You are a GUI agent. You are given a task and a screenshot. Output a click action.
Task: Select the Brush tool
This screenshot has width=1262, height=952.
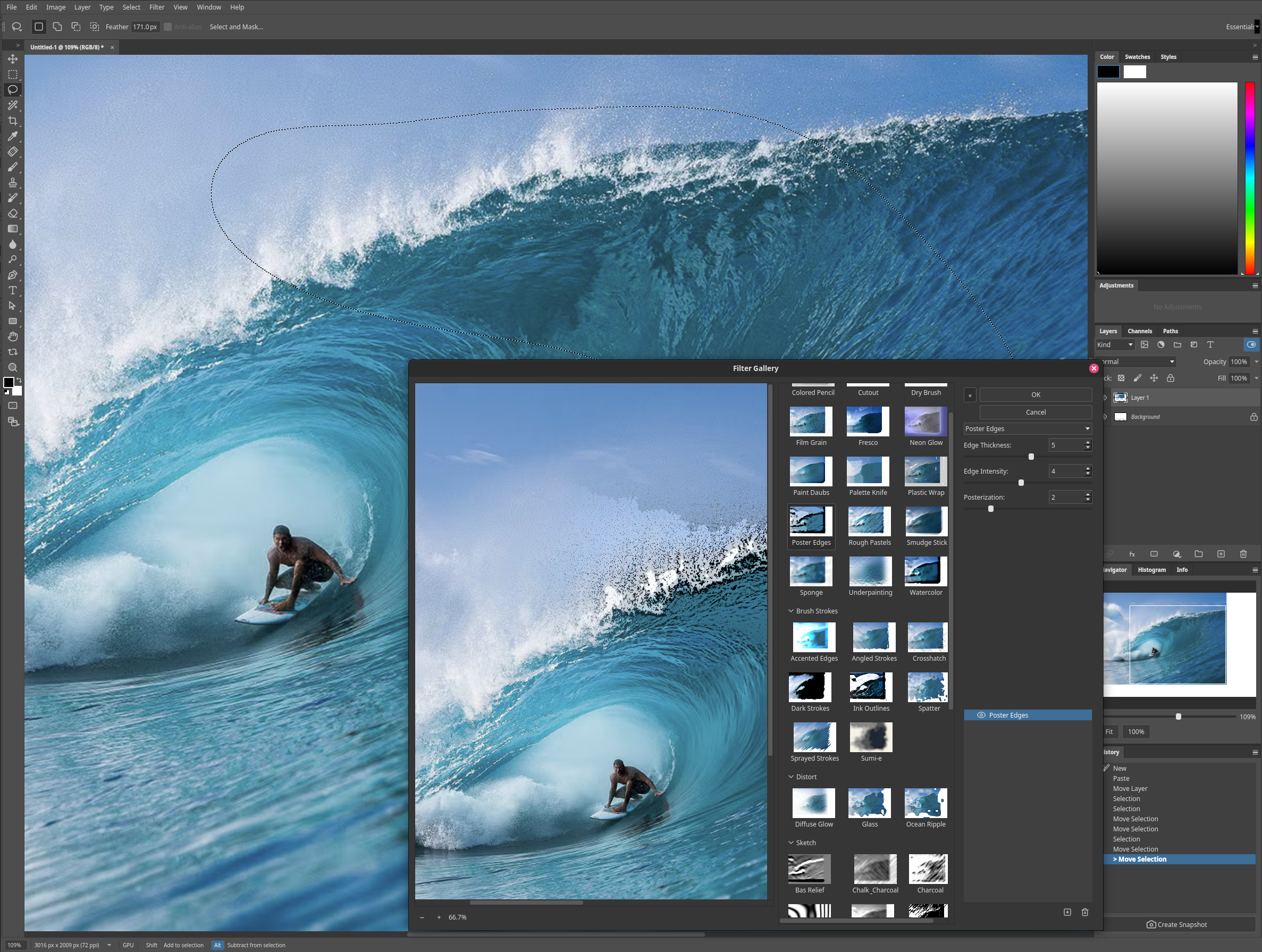(x=13, y=166)
